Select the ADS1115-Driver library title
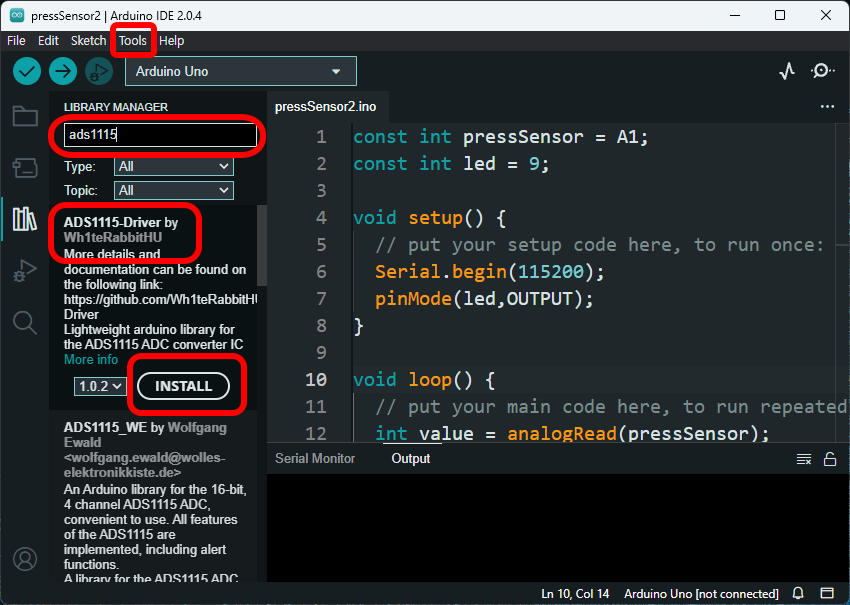This screenshot has width=850, height=605. (112, 222)
